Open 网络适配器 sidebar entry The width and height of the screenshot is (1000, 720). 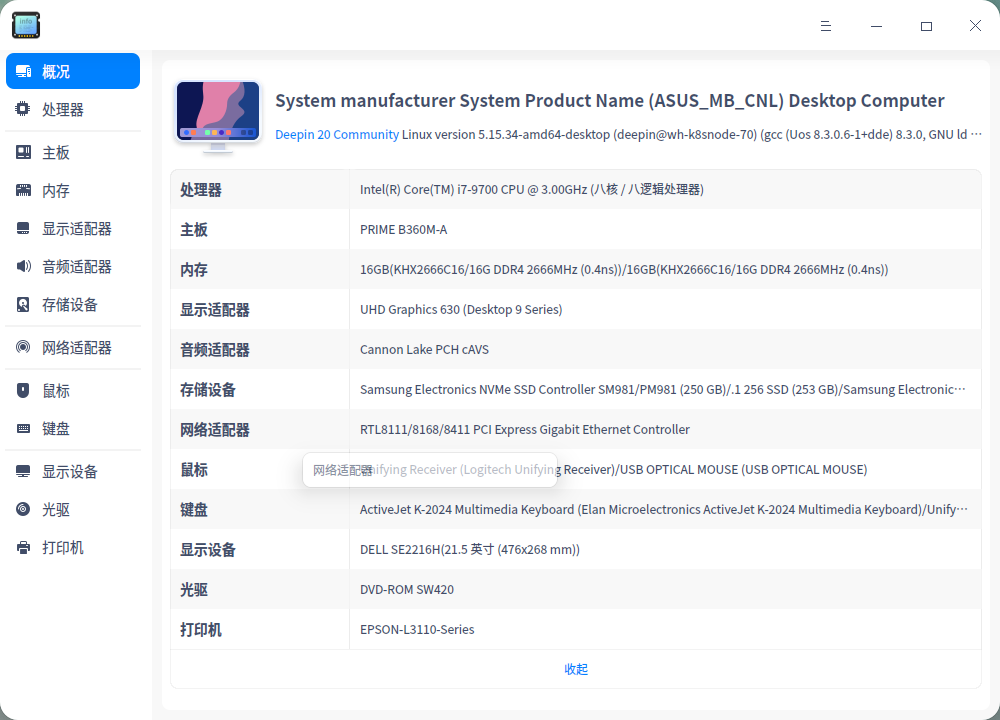click(x=73, y=348)
